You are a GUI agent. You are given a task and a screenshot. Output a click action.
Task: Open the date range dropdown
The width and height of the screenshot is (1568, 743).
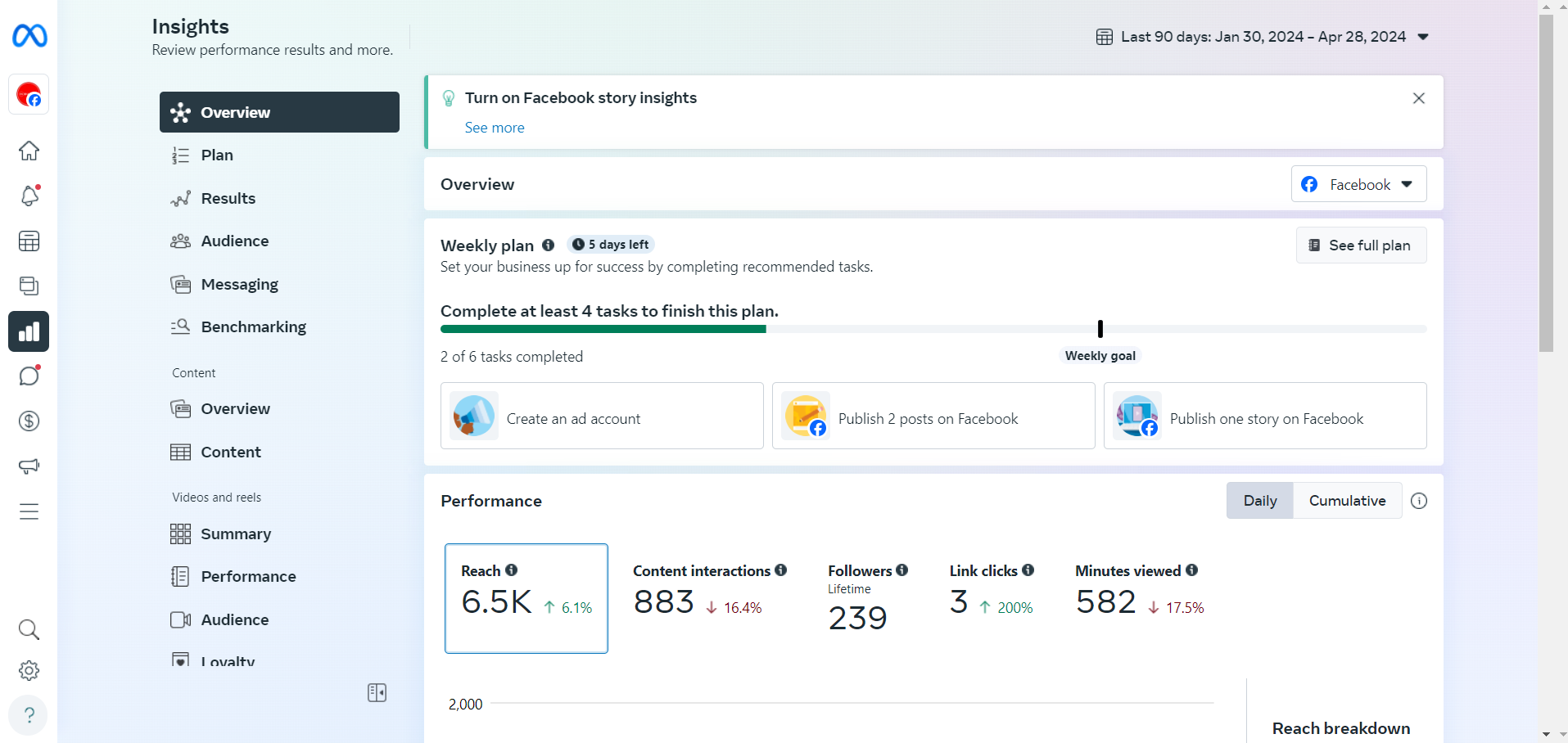(1263, 37)
